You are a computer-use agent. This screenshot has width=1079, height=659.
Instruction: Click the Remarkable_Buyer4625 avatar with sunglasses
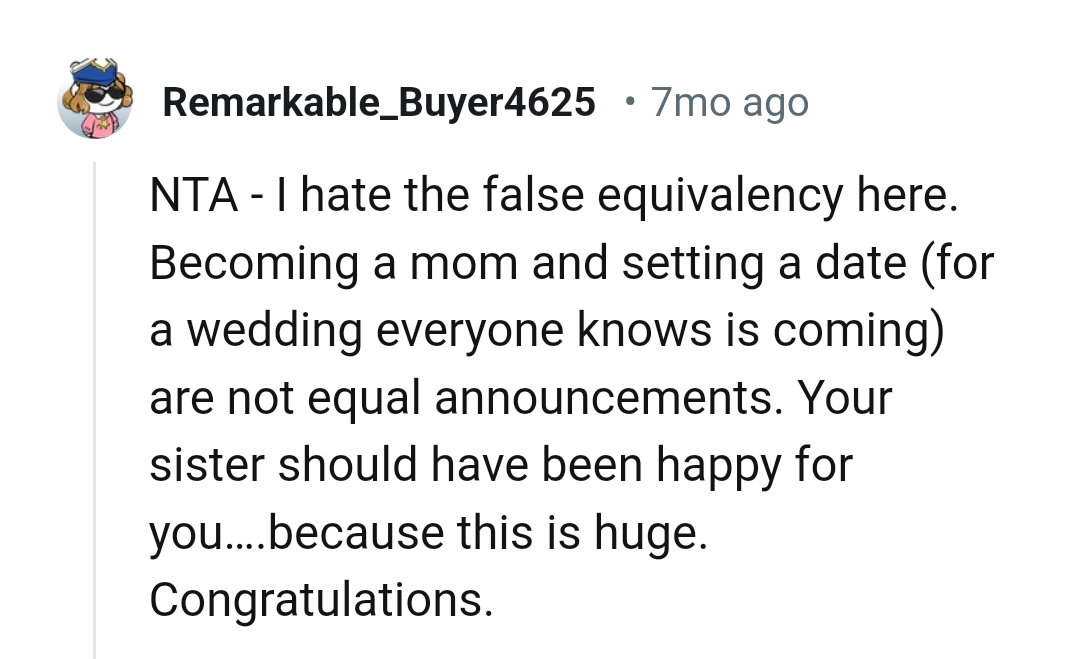pos(96,100)
